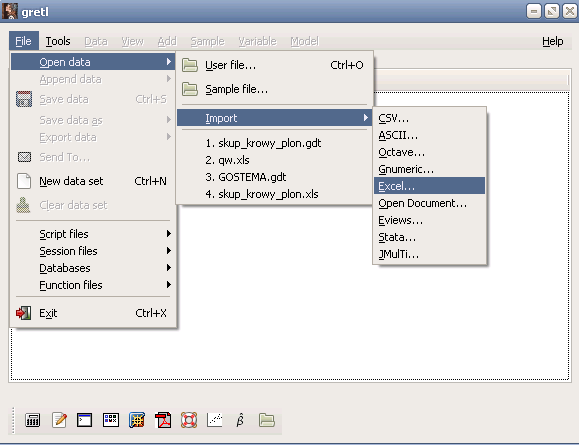Minimize the gretl window
This screenshot has width=579, height=445.
point(534,11)
